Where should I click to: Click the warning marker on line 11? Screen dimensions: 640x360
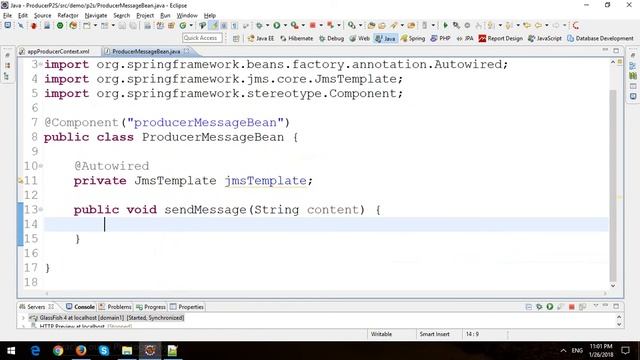[20, 180]
